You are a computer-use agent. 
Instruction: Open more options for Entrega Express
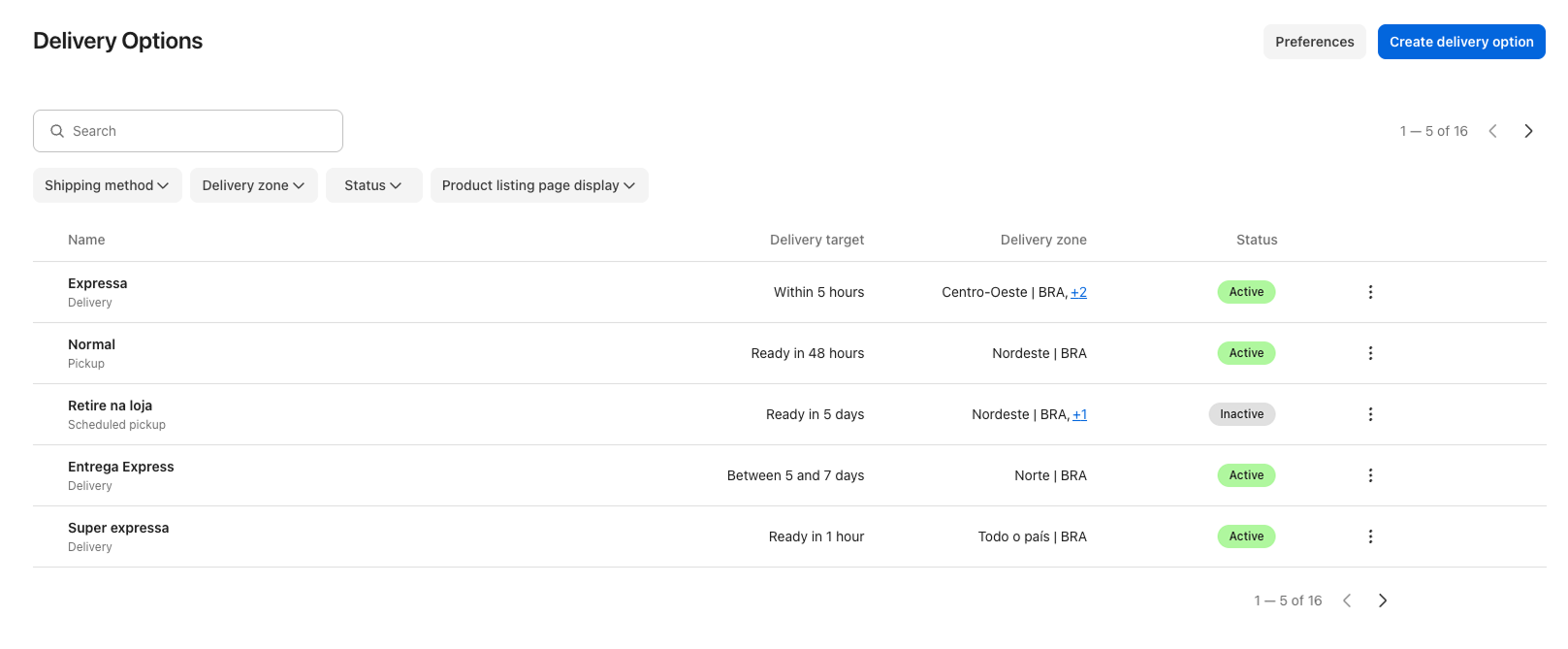(1370, 475)
